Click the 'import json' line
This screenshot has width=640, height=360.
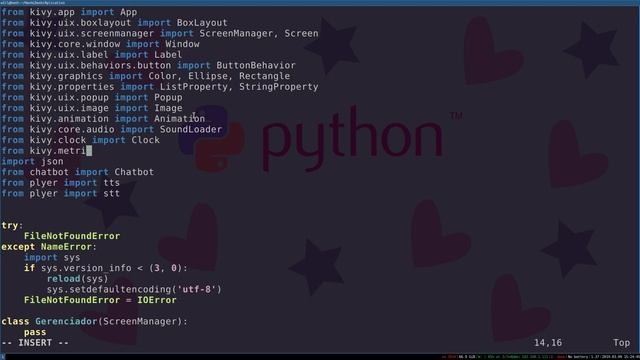point(32,161)
